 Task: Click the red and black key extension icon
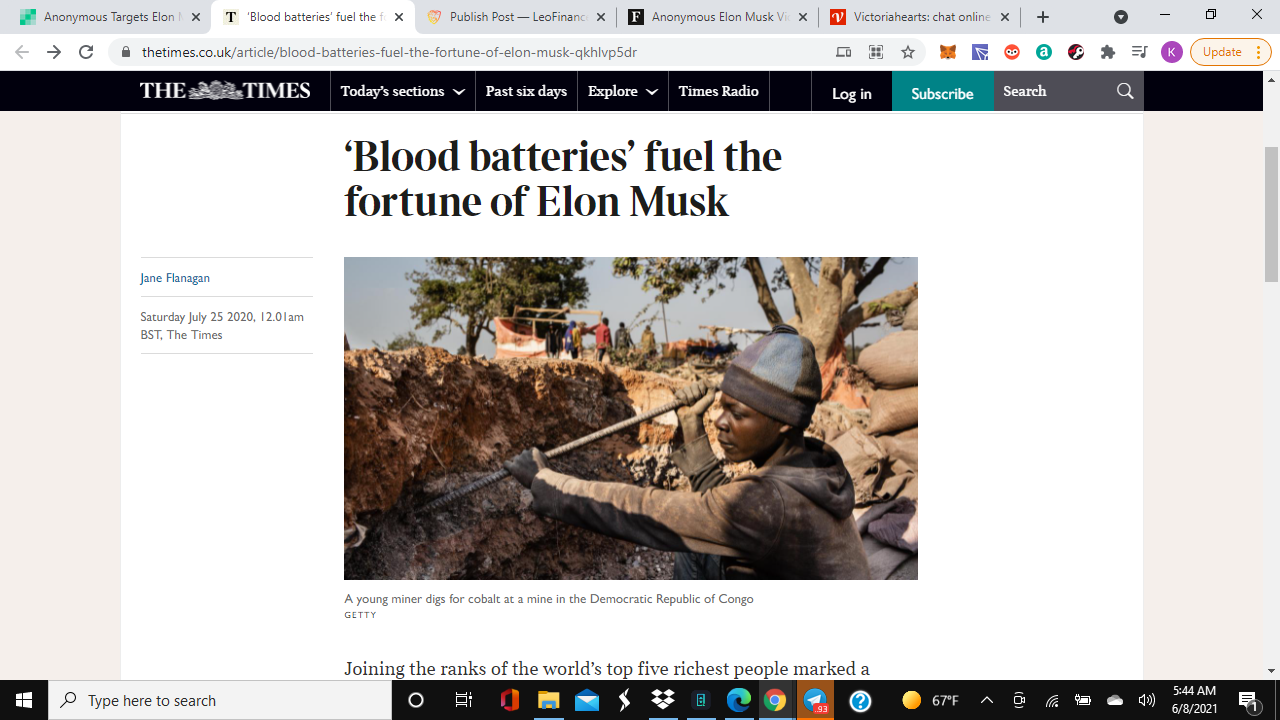coord(1076,52)
